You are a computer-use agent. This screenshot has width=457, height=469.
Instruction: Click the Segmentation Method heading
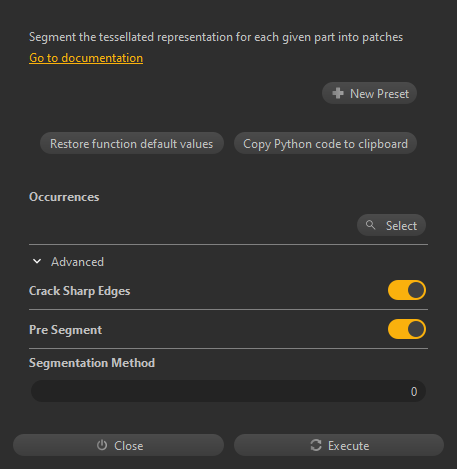tap(92, 363)
